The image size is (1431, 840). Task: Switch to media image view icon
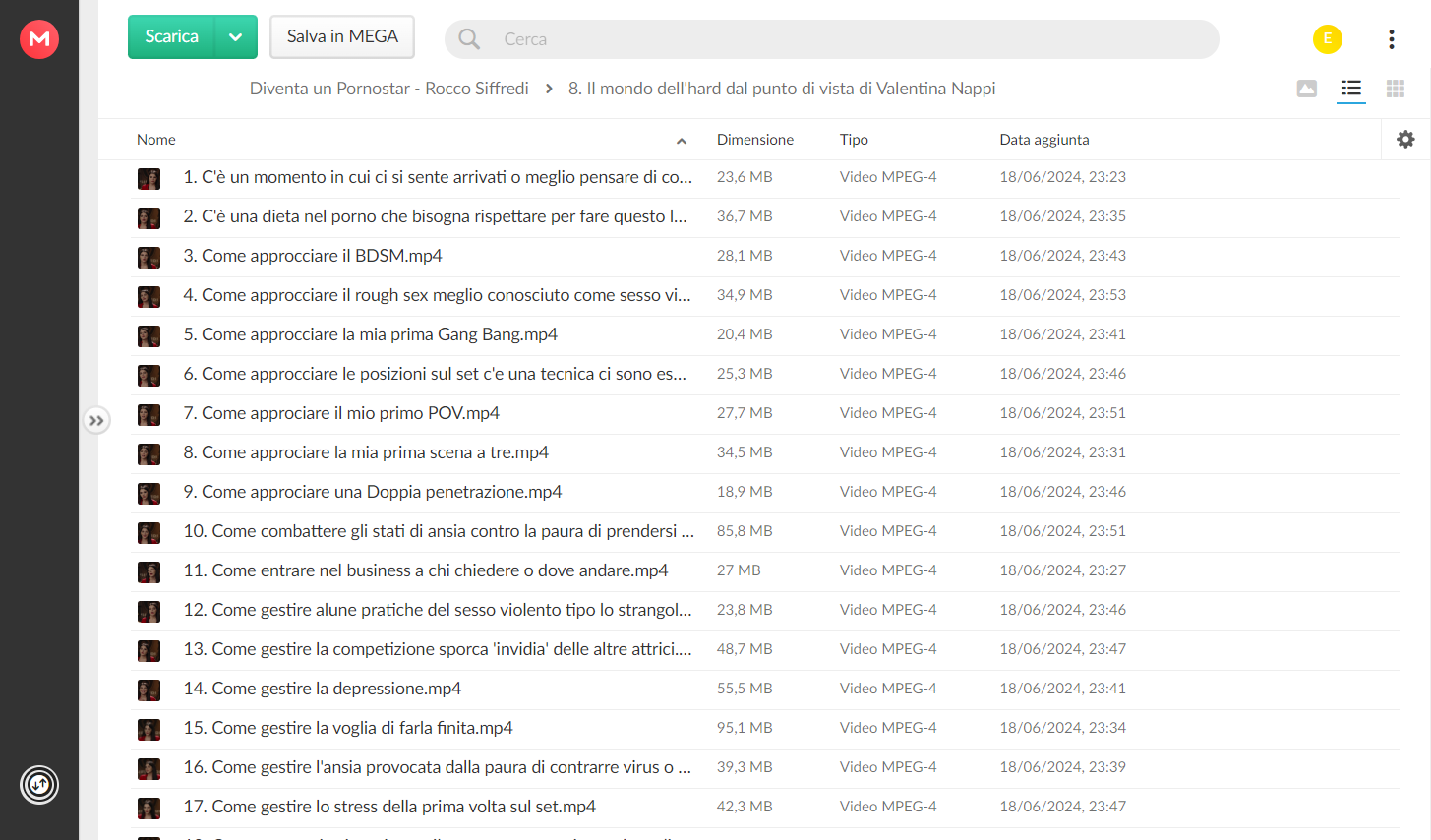point(1307,89)
